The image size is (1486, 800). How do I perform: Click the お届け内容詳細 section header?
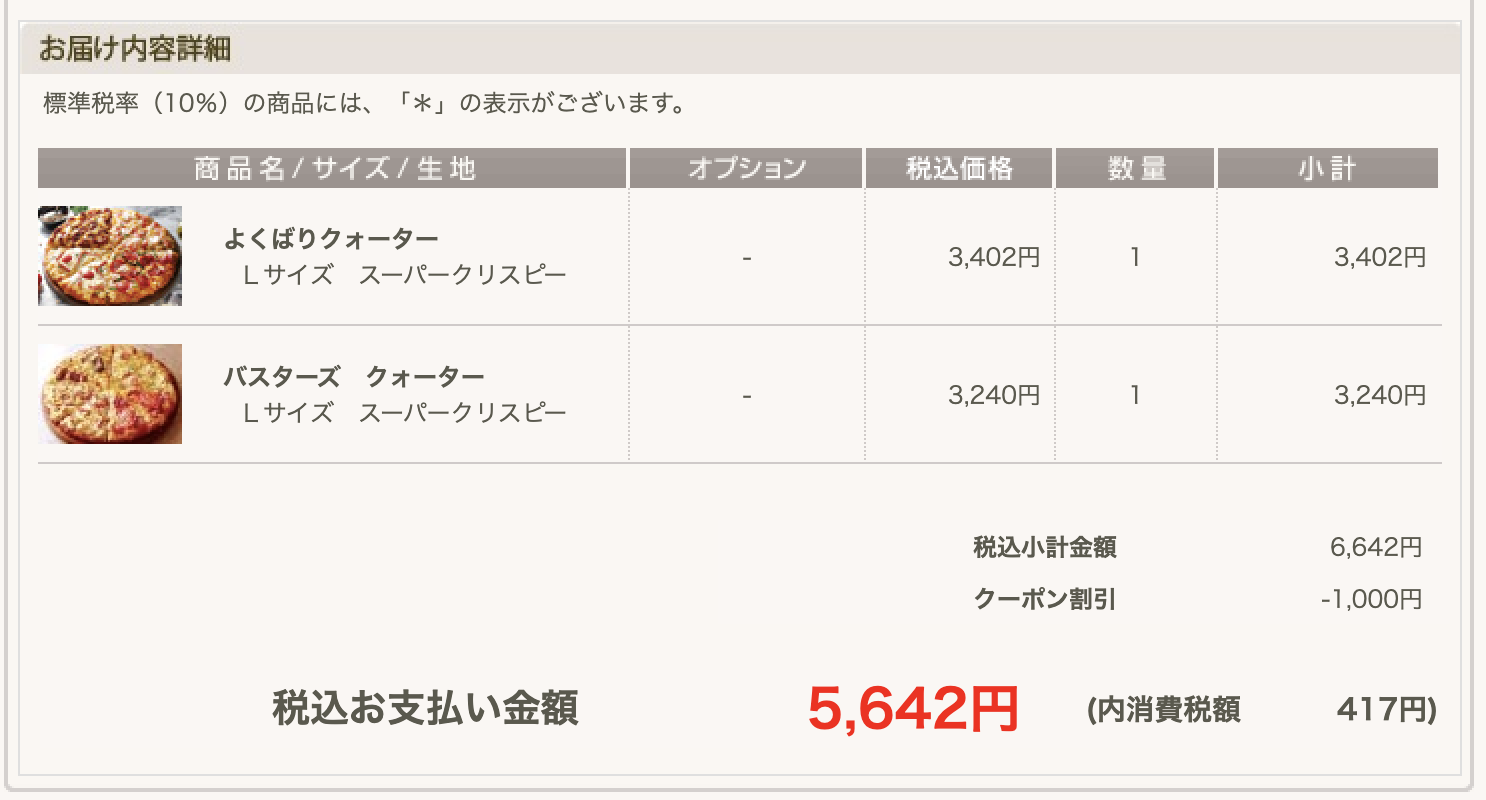[135, 49]
